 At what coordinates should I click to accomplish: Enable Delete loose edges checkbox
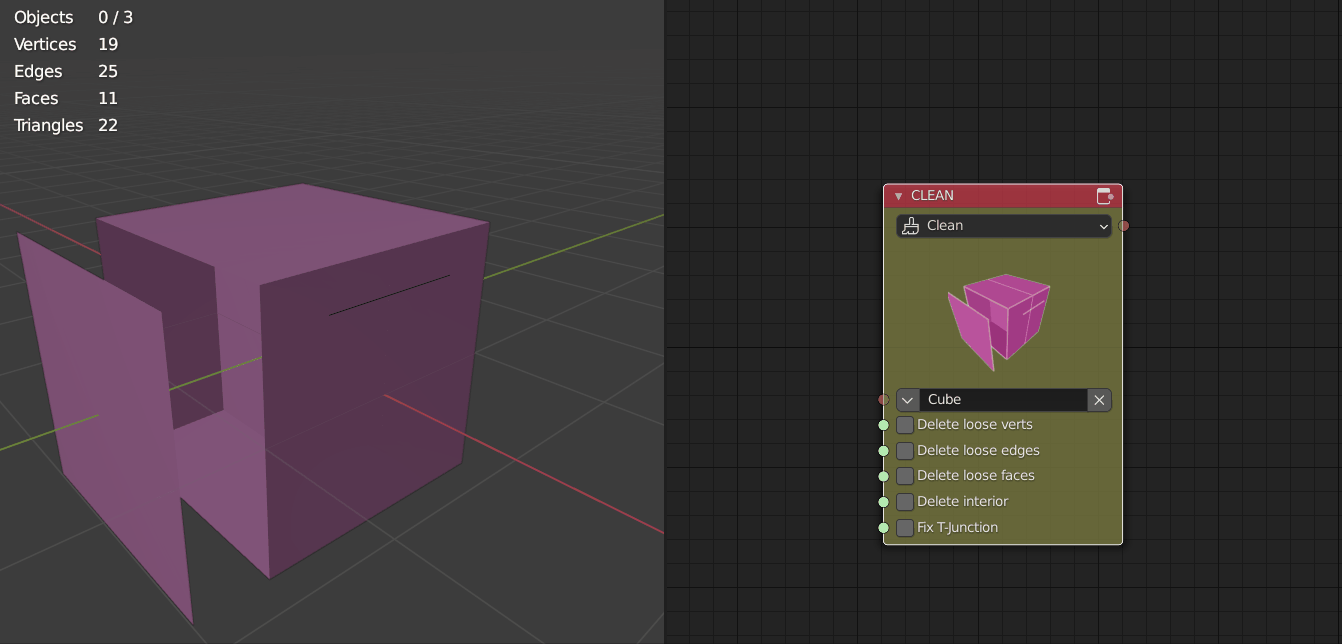pos(905,451)
